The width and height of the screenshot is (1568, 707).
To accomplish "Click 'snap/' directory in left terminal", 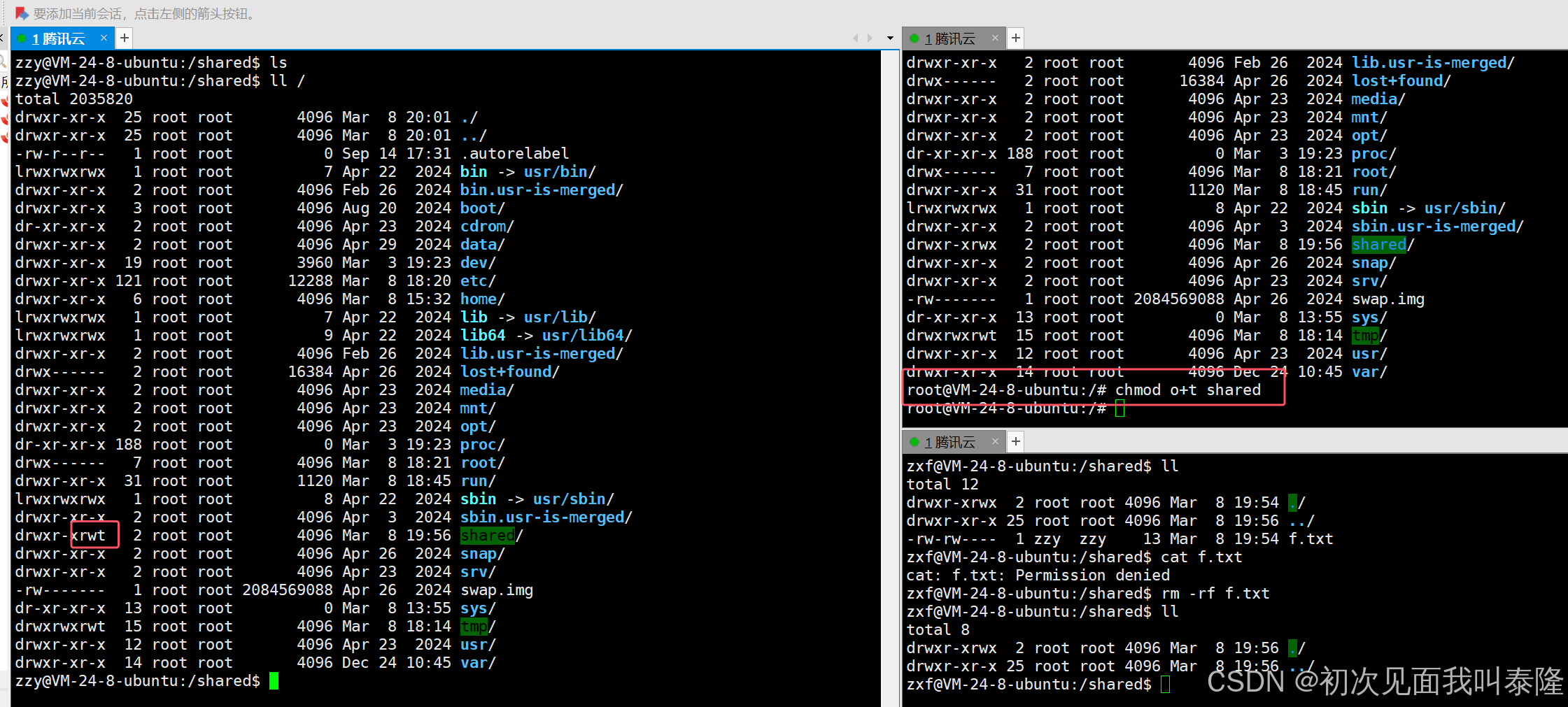I will tap(483, 553).
